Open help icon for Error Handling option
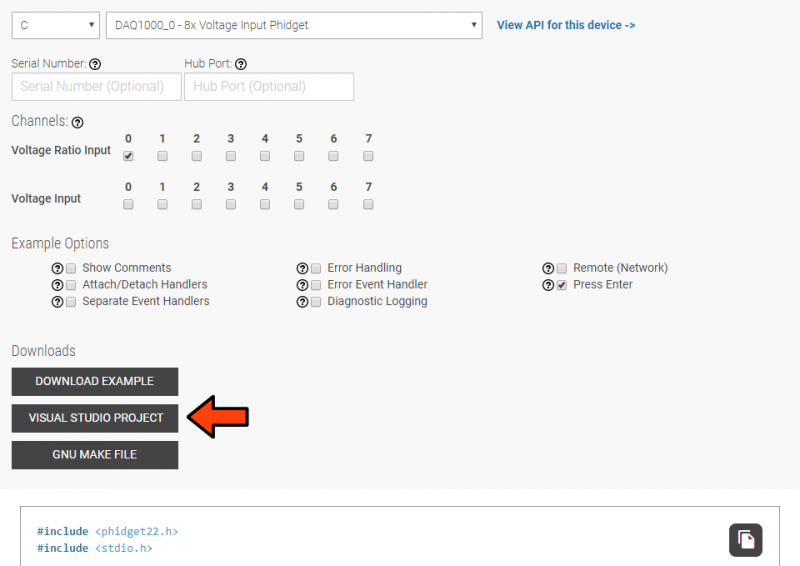This screenshot has height=566, width=800. point(302,268)
